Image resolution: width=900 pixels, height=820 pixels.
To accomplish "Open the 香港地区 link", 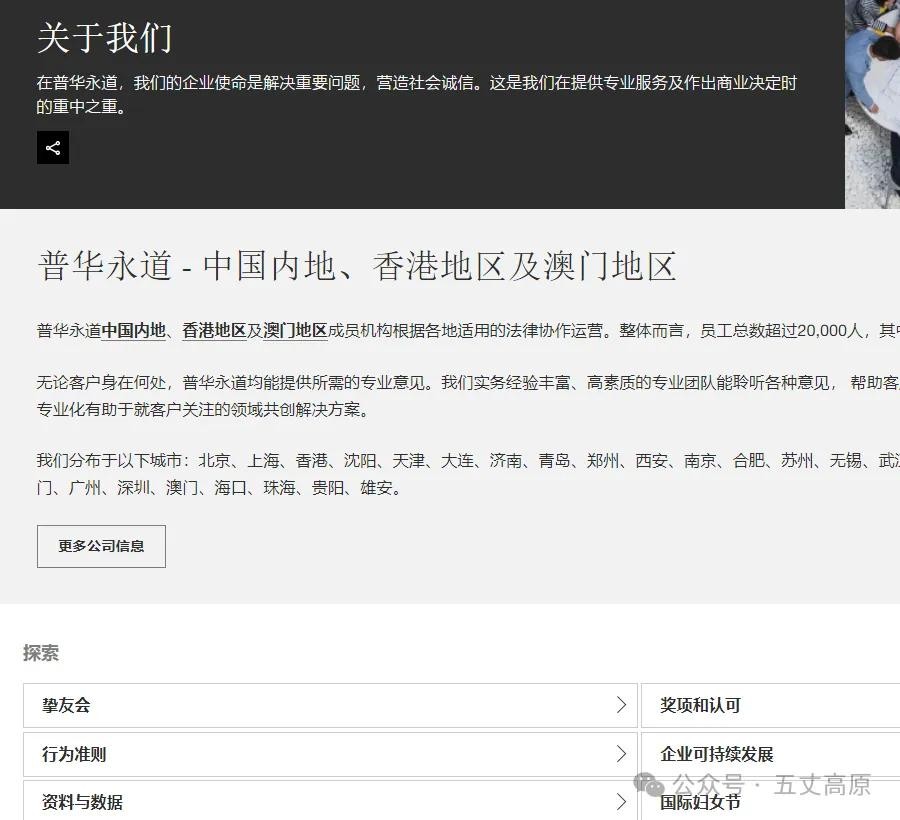I will [x=214, y=331].
